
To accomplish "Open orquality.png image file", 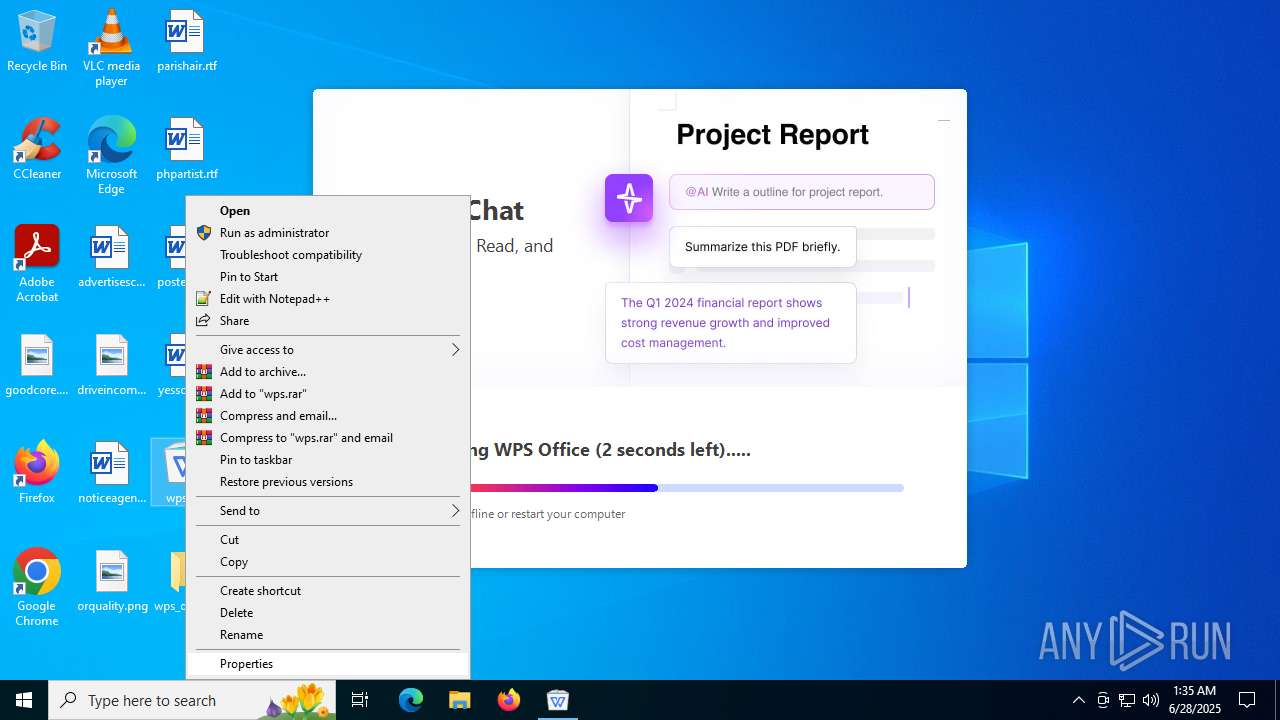I will (111, 582).
